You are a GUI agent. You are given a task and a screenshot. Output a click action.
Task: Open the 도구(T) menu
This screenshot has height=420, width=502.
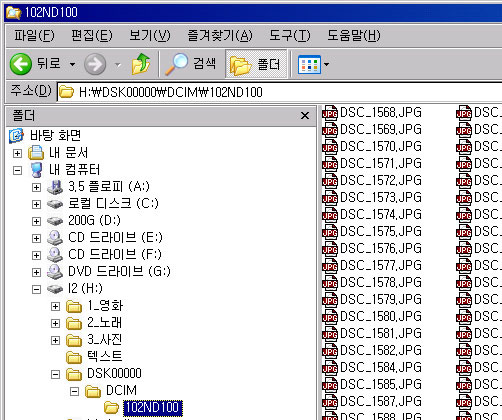click(290, 35)
